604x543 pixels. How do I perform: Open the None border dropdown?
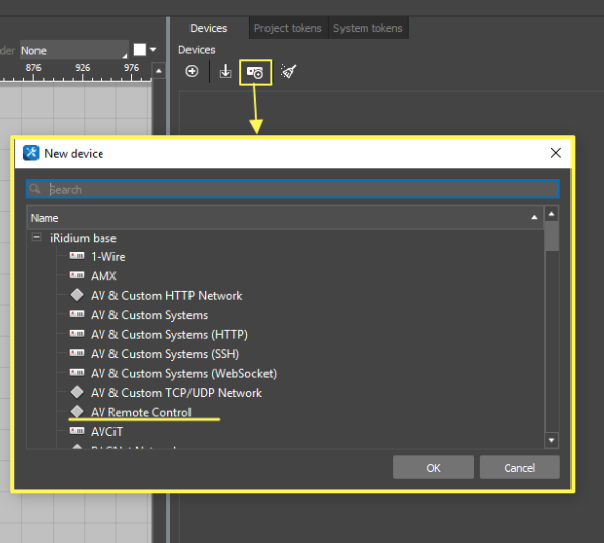[74, 50]
